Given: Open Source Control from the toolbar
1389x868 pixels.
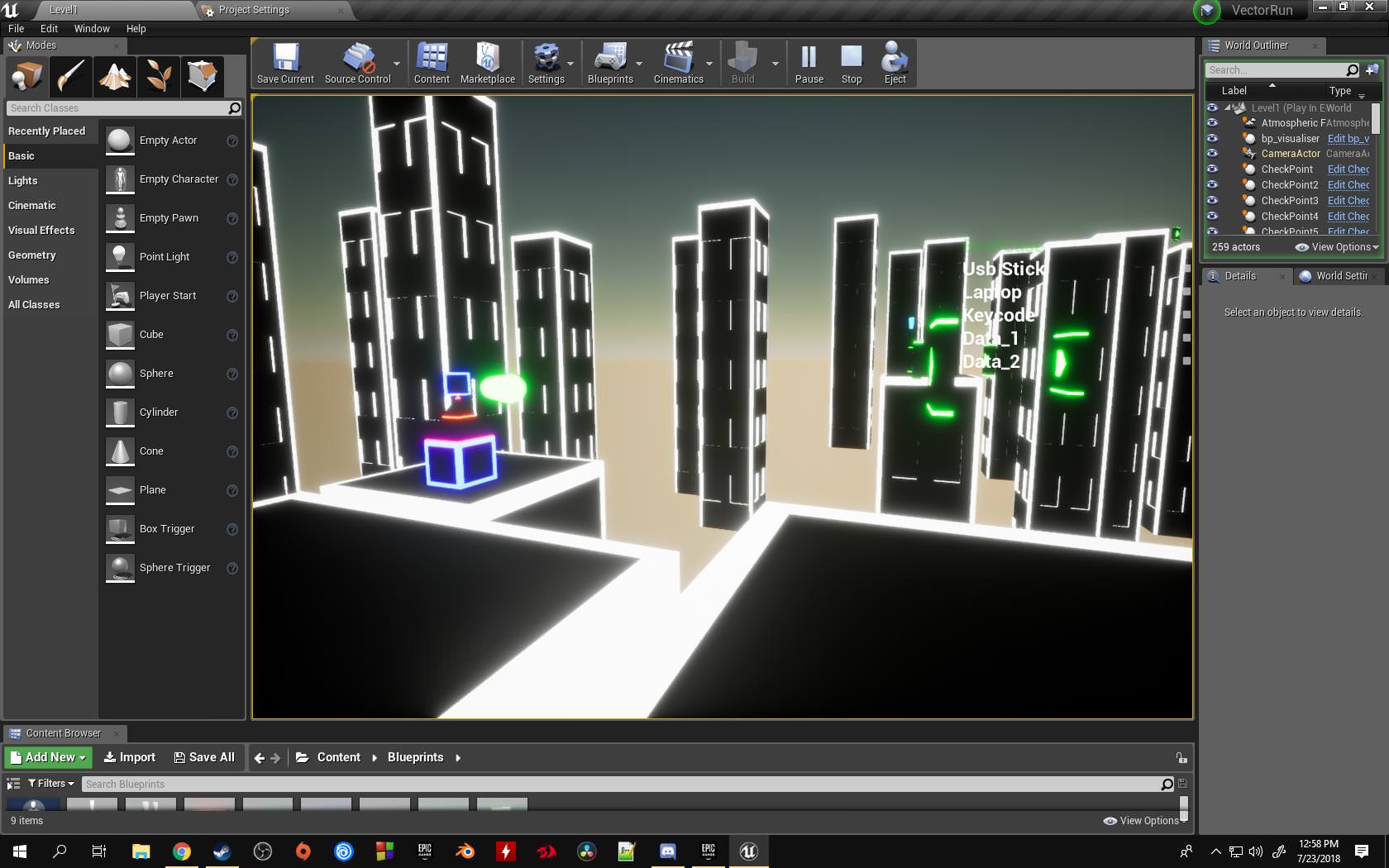Looking at the screenshot, I should (357, 64).
